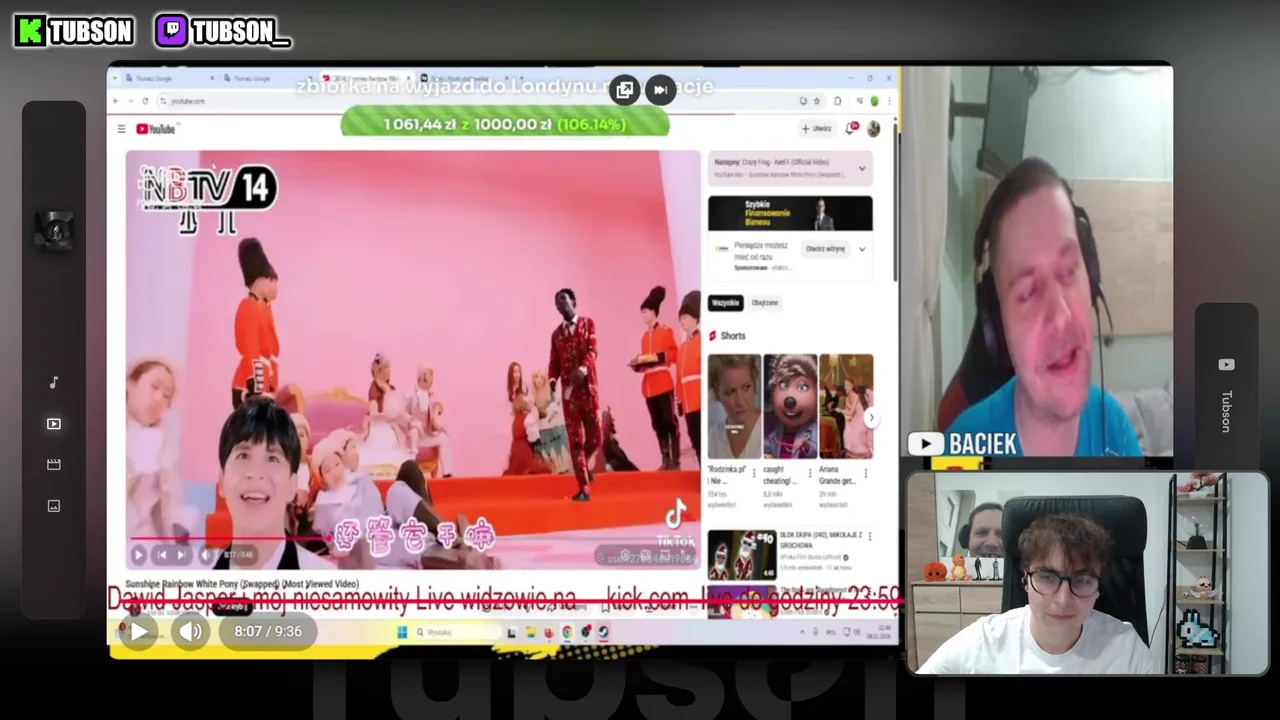Open Chrome from the taskbar

567,632
